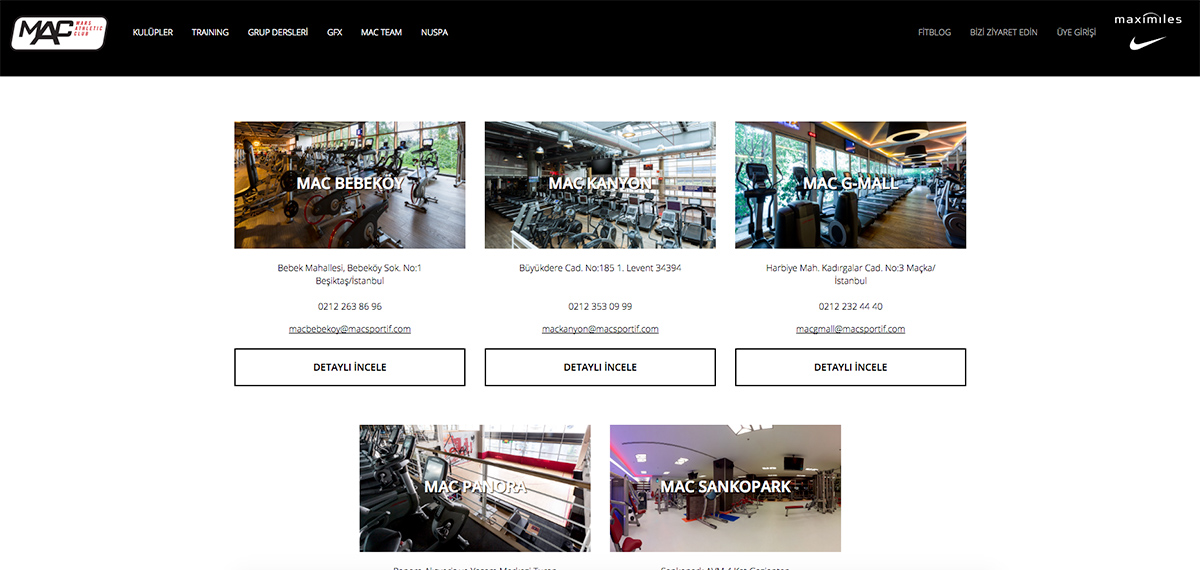The image size is (1200, 570).
Task: Select the MAC KANYON club photo
Action: click(600, 185)
